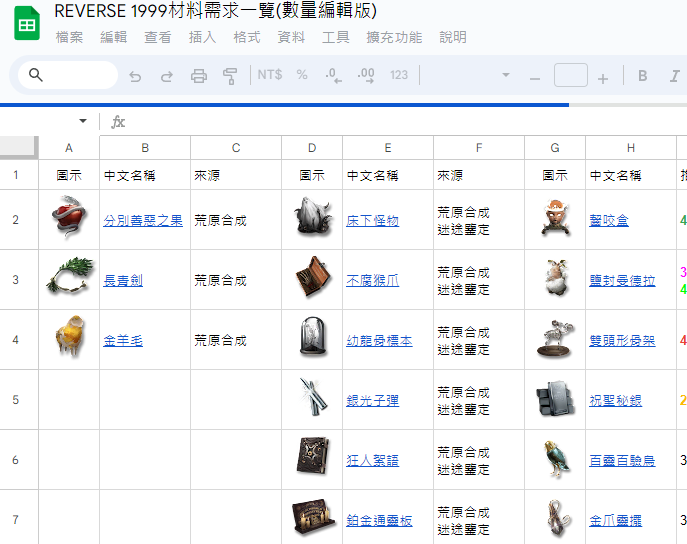
Task: Apply percent format with % button
Action: click(302, 75)
